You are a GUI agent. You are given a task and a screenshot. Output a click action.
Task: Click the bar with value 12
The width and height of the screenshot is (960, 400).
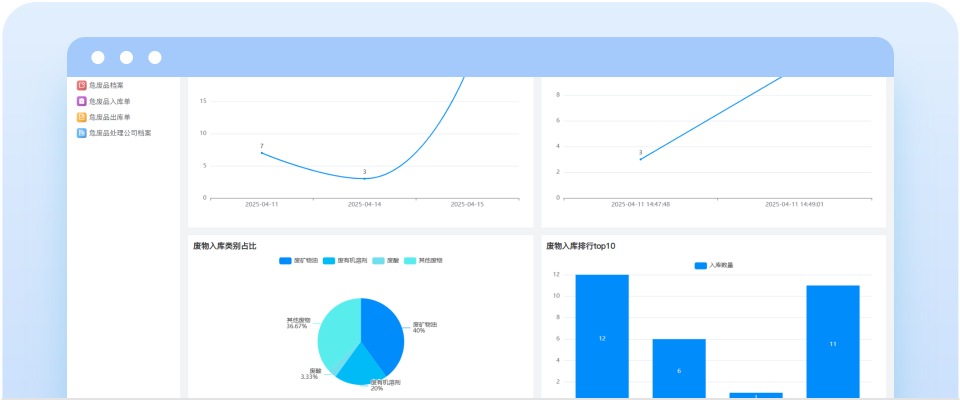click(602, 336)
